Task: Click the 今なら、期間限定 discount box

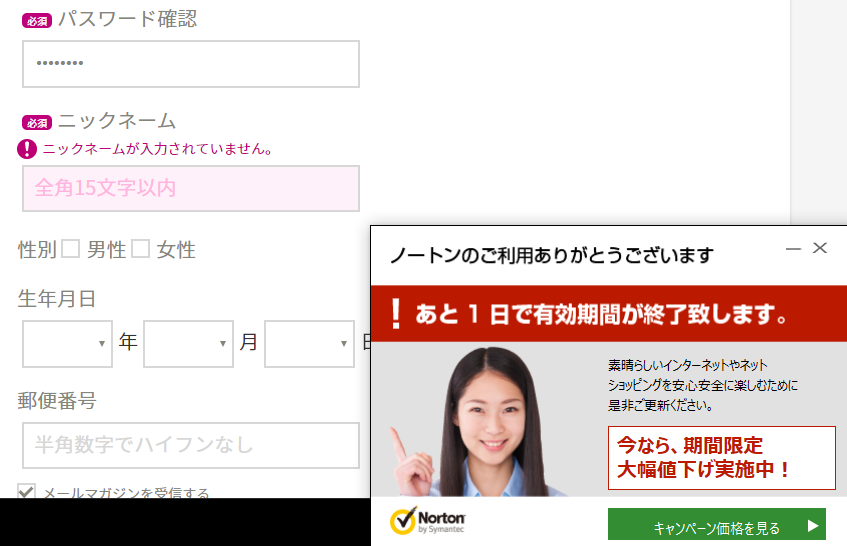Action: [x=721, y=458]
